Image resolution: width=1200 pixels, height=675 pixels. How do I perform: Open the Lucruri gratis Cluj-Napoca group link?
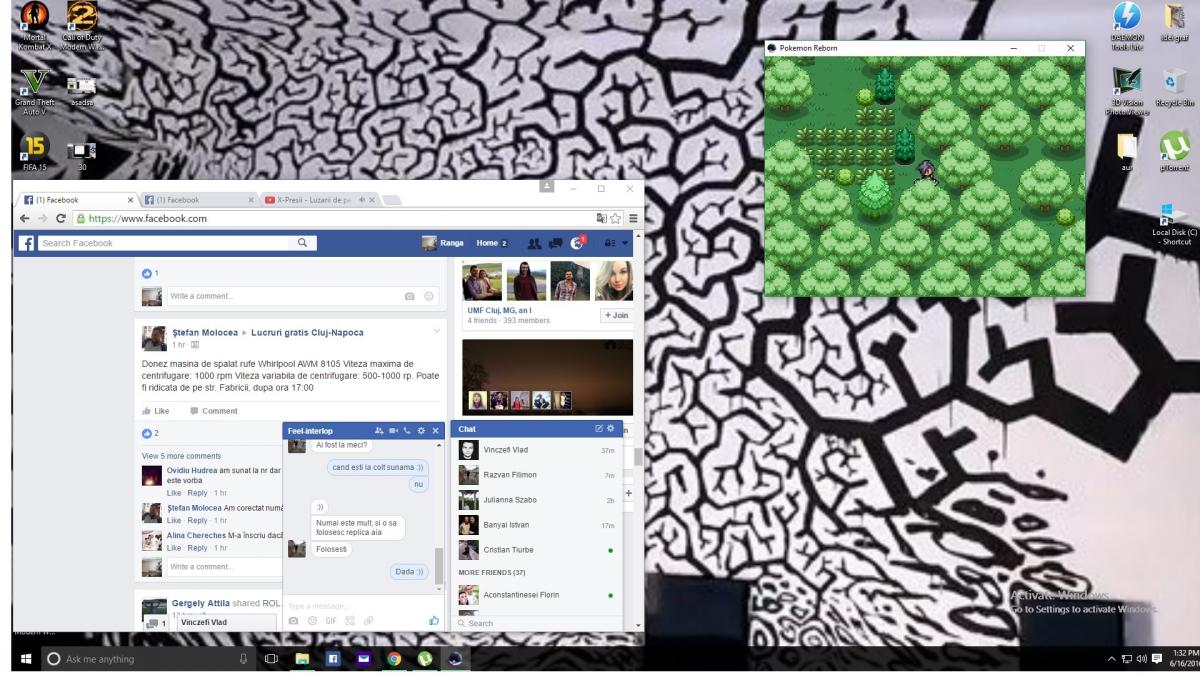point(307,332)
